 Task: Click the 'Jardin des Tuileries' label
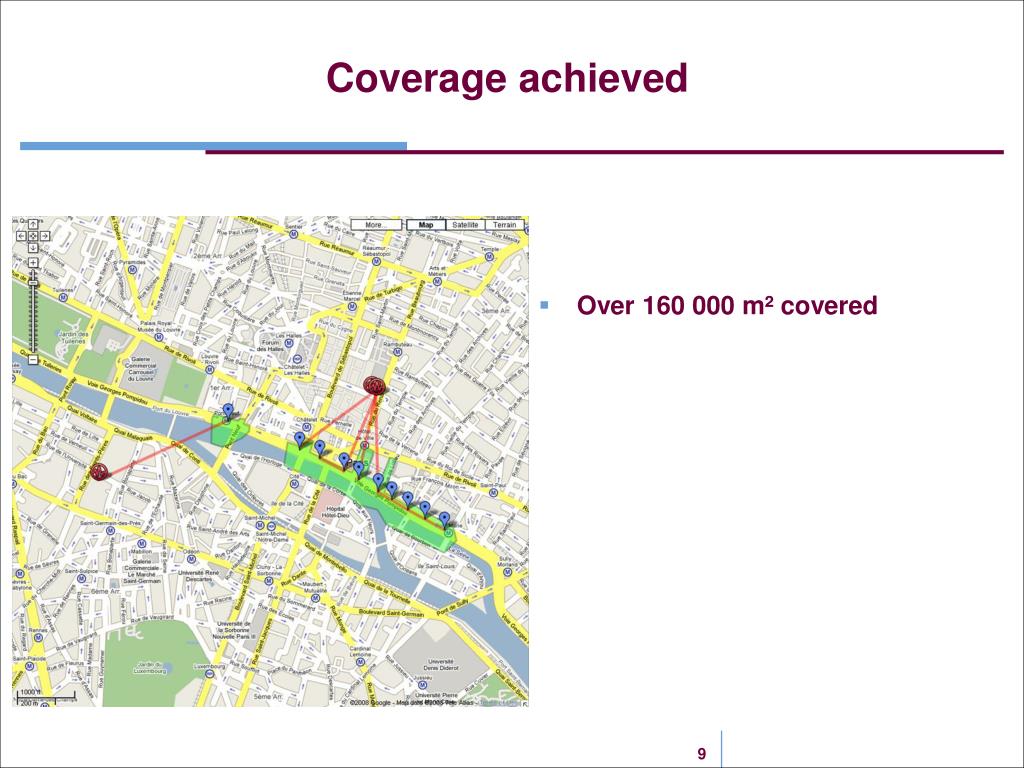(x=73, y=338)
